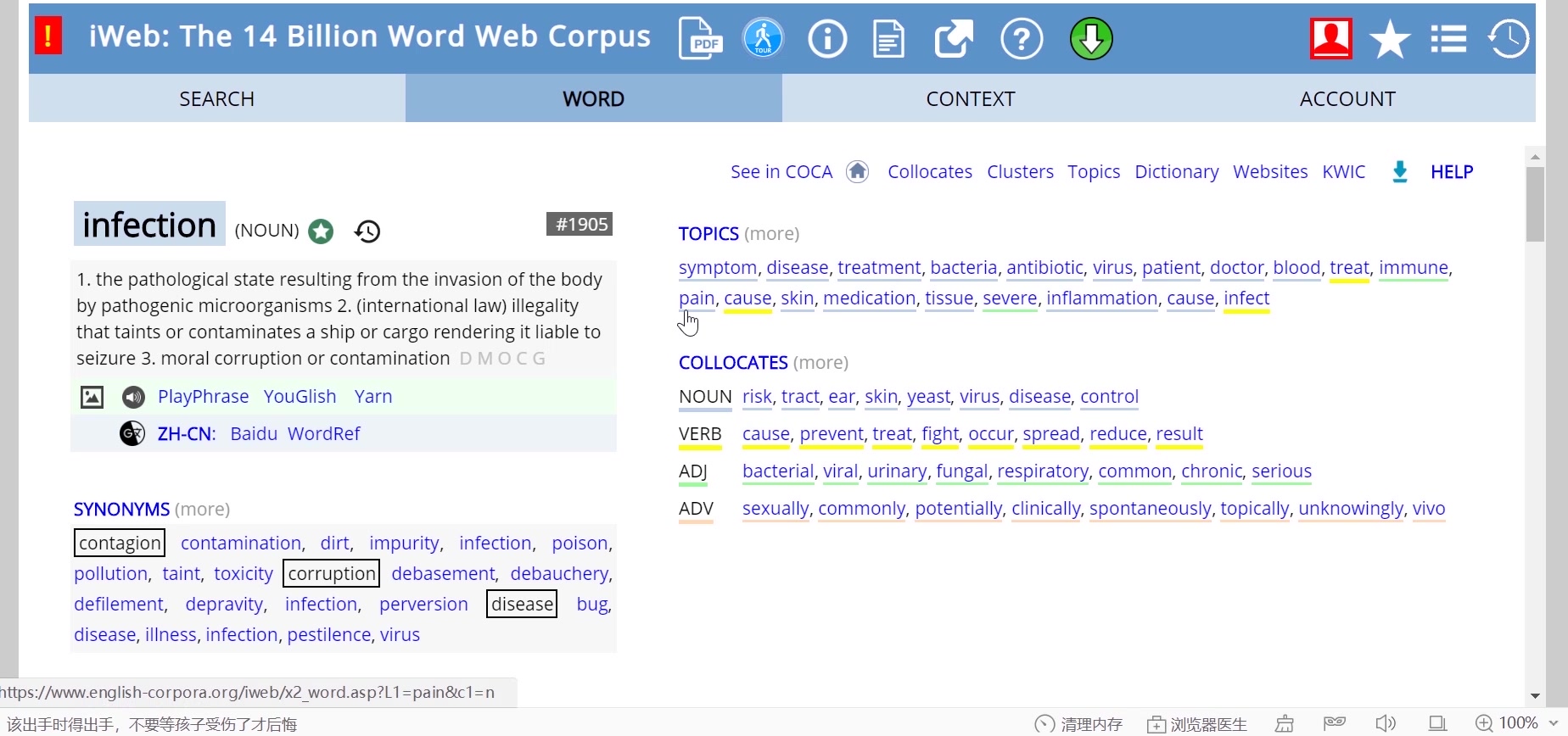Click the red exclamation alert icon
The image size is (1568, 736).
click(x=48, y=36)
